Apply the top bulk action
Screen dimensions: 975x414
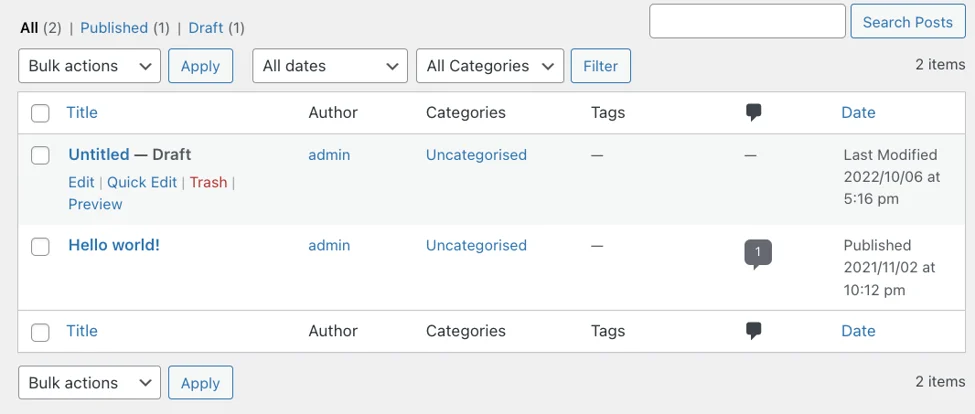click(200, 66)
